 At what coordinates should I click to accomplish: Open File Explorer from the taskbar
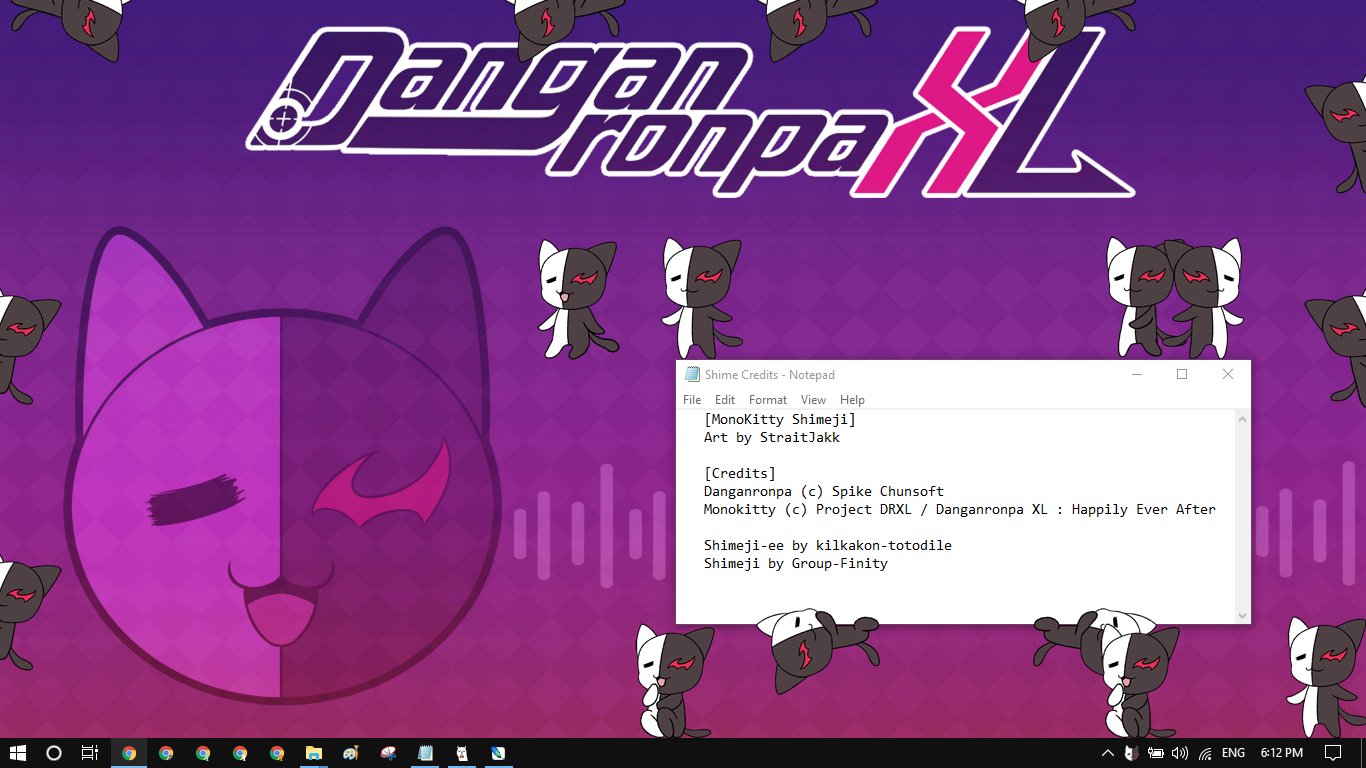coord(313,753)
